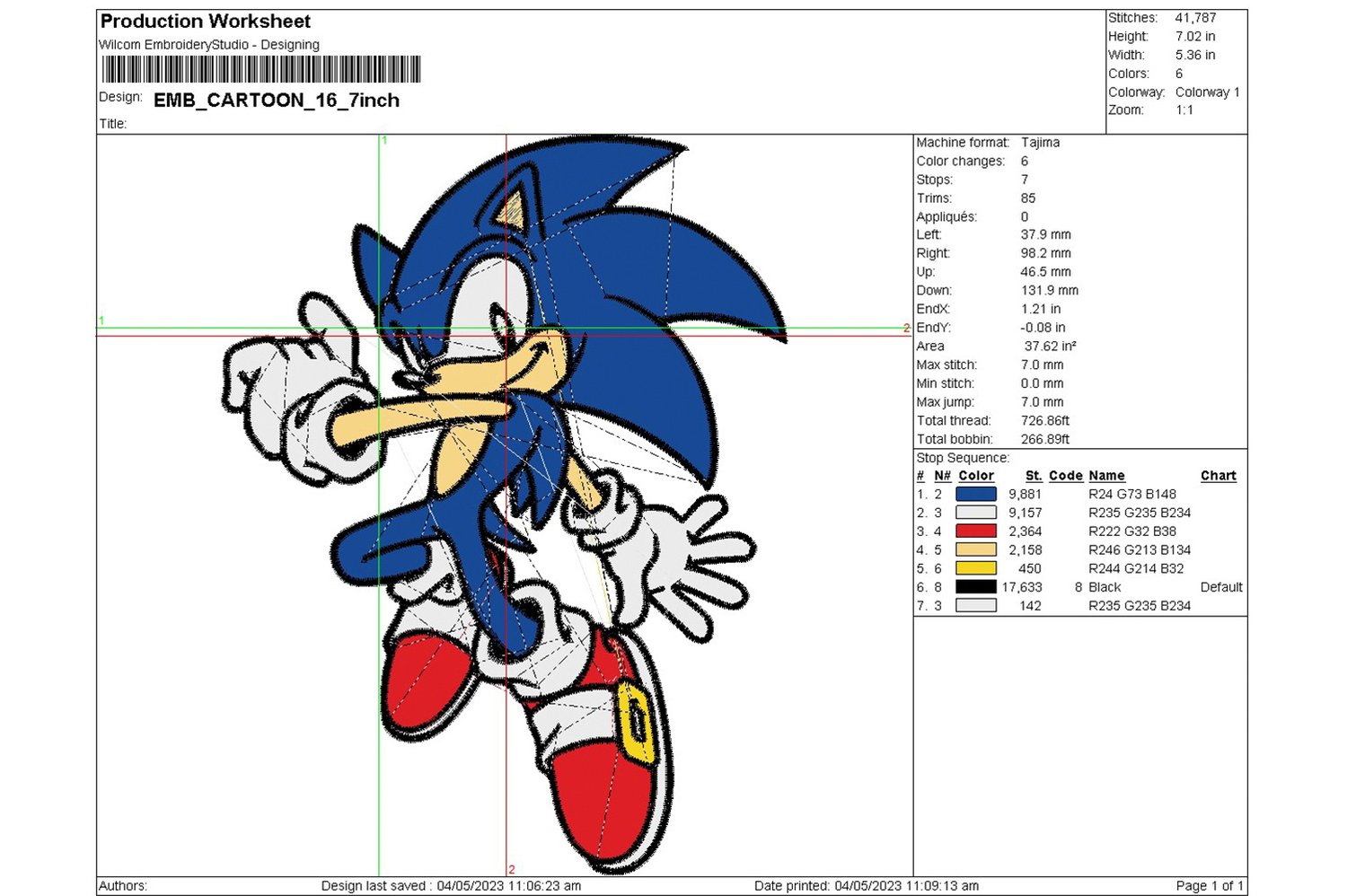This screenshot has width=1347, height=896.
Task: Select the "Colorway 1" value
Action: pyautogui.click(x=1208, y=92)
